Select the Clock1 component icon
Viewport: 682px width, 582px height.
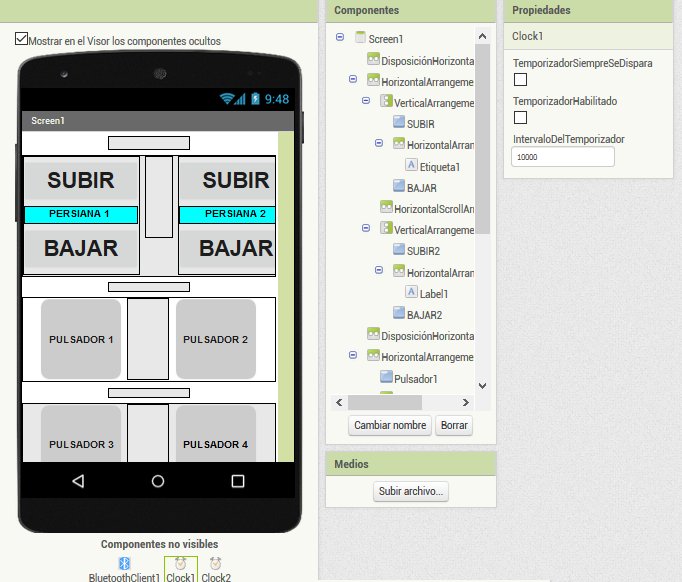click(180, 564)
